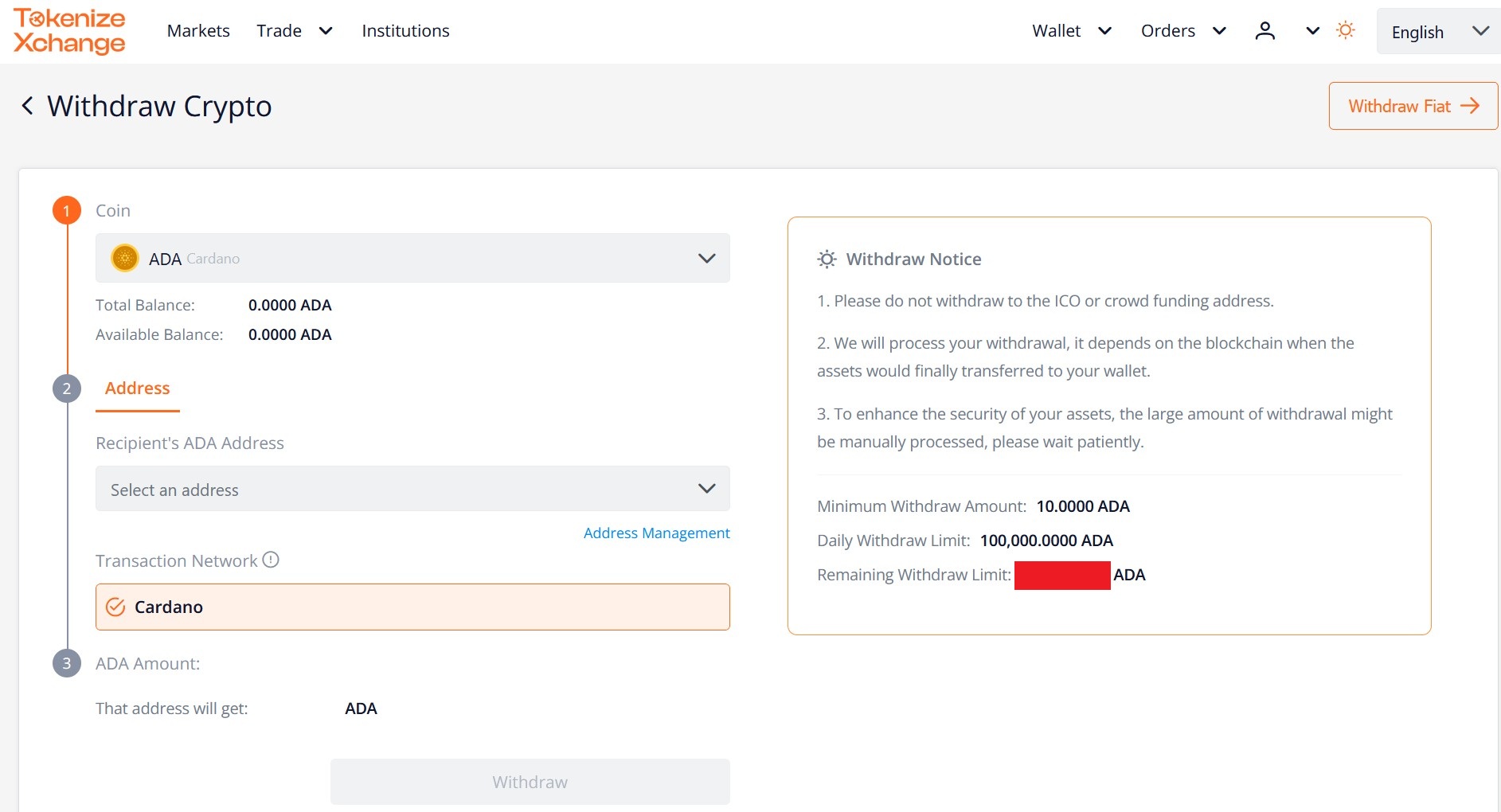Click the ADA Amount label
This screenshot has width=1501, height=812.
click(x=147, y=663)
